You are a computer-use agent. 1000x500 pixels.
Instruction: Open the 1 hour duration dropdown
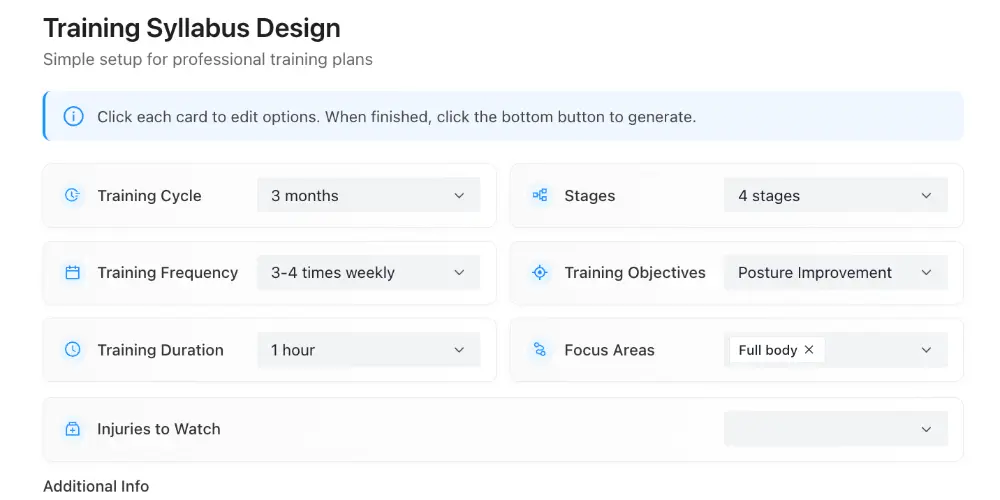pos(368,350)
